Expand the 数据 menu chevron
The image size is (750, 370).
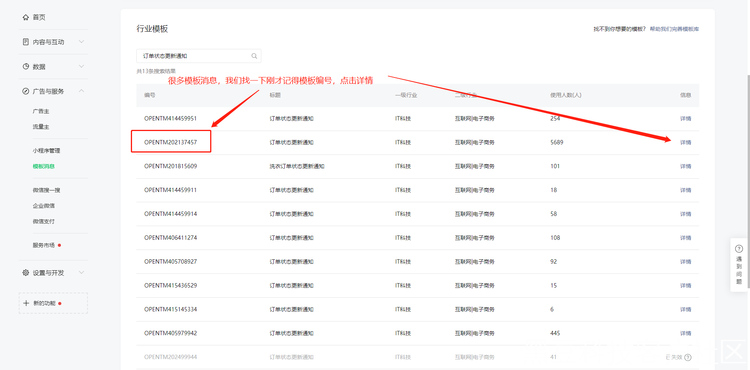click(x=81, y=66)
